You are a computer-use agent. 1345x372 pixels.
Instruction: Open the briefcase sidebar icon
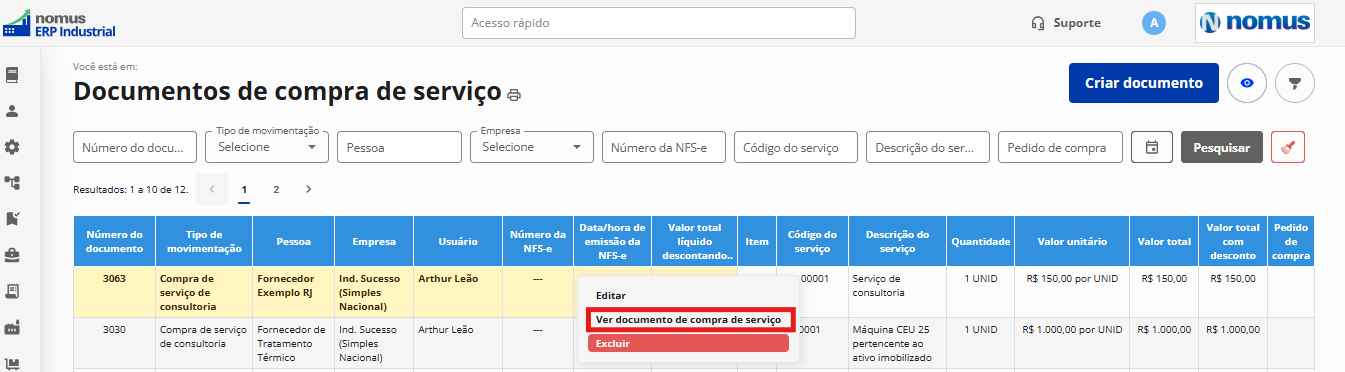click(13, 255)
